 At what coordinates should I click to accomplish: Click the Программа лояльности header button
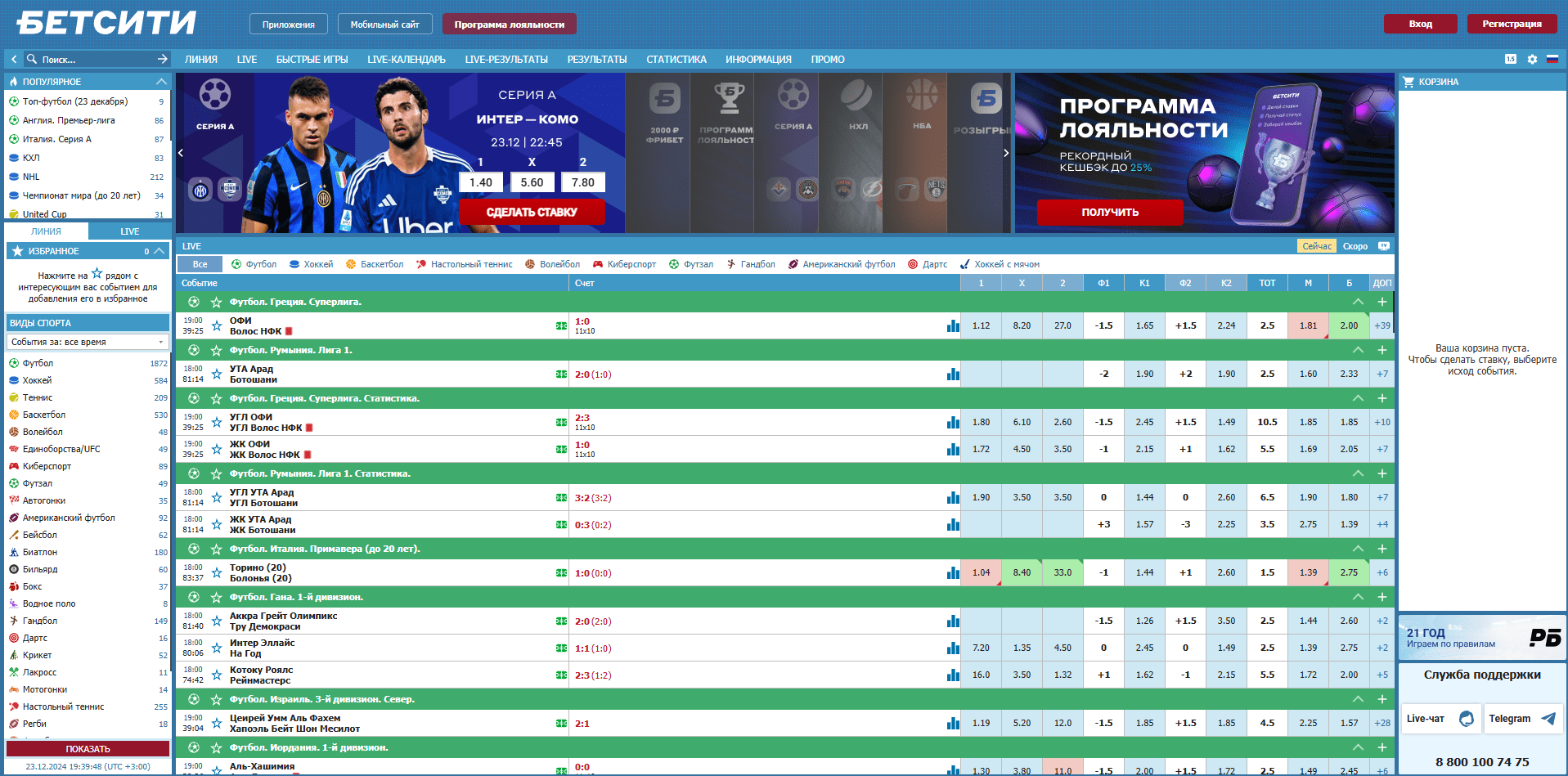[510, 25]
